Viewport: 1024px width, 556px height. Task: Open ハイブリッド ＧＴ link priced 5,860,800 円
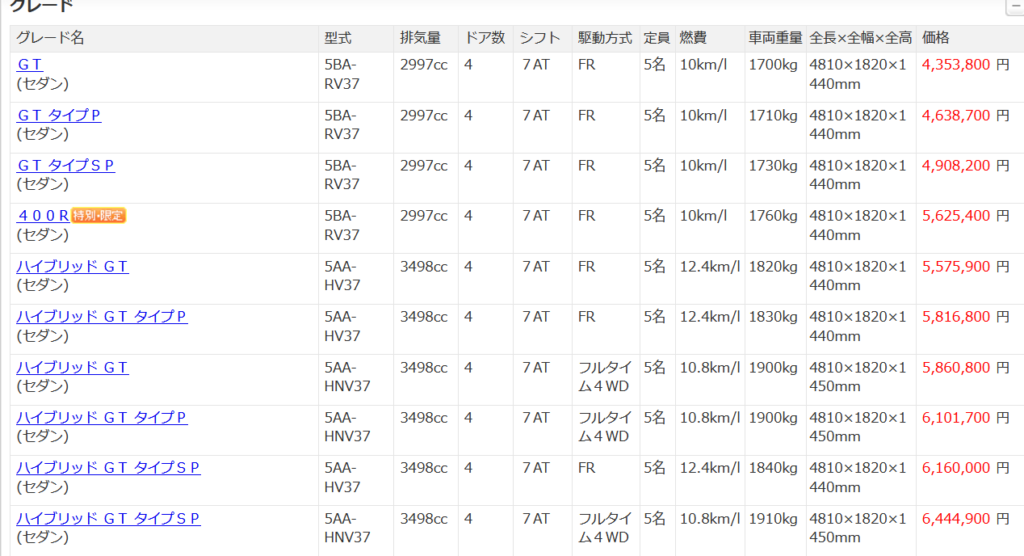point(73,367)
